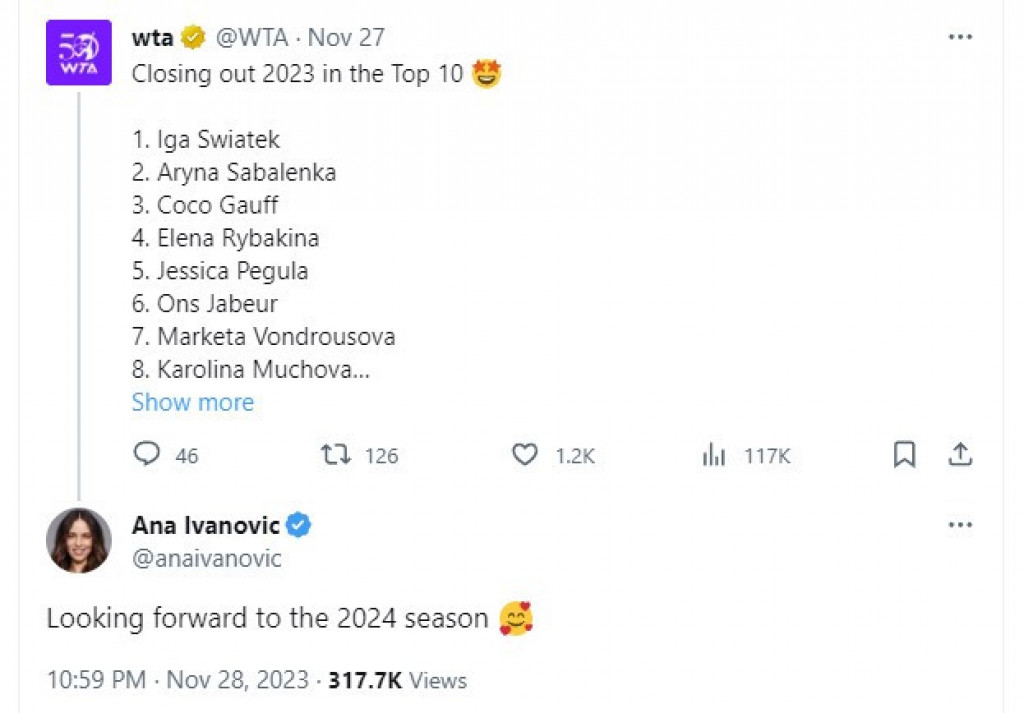Open the @anaivanovic handle link
1024x713 pixels.
(x=207, y=558)
